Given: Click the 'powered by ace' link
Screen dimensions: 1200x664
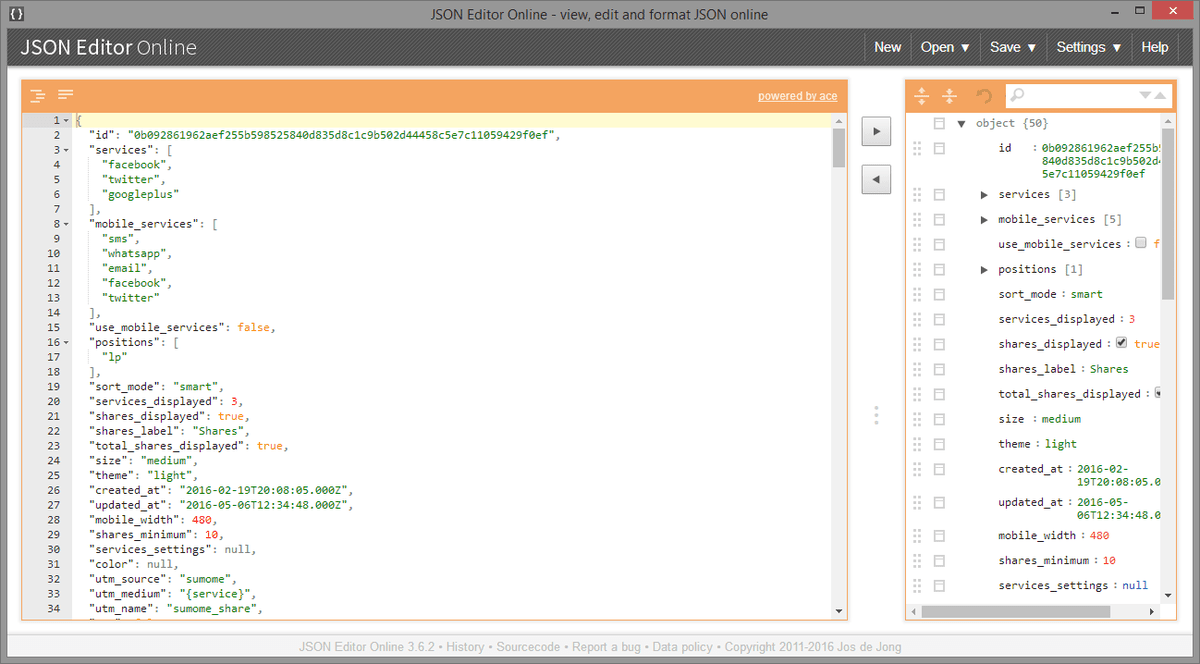Looking at the screenshot, I should [x=797, y=96].
